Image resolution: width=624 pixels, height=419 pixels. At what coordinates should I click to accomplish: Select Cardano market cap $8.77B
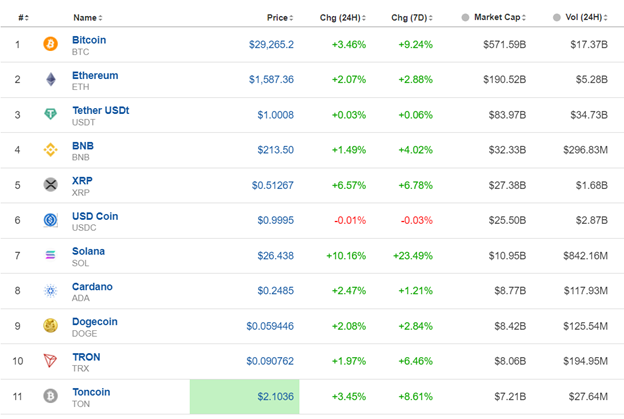[510, 290]
